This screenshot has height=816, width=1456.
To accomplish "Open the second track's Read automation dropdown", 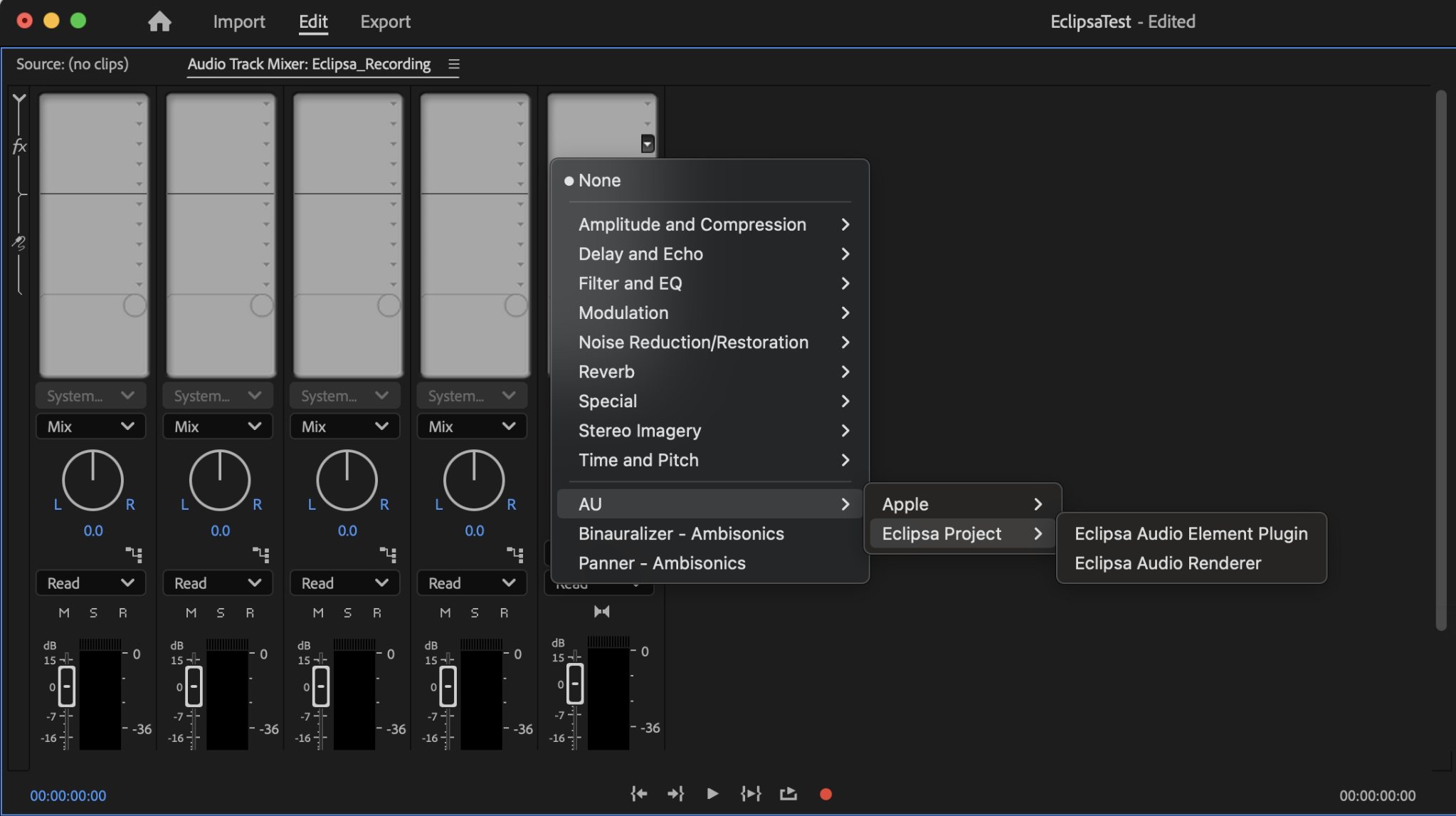I will tap(217, 583).
